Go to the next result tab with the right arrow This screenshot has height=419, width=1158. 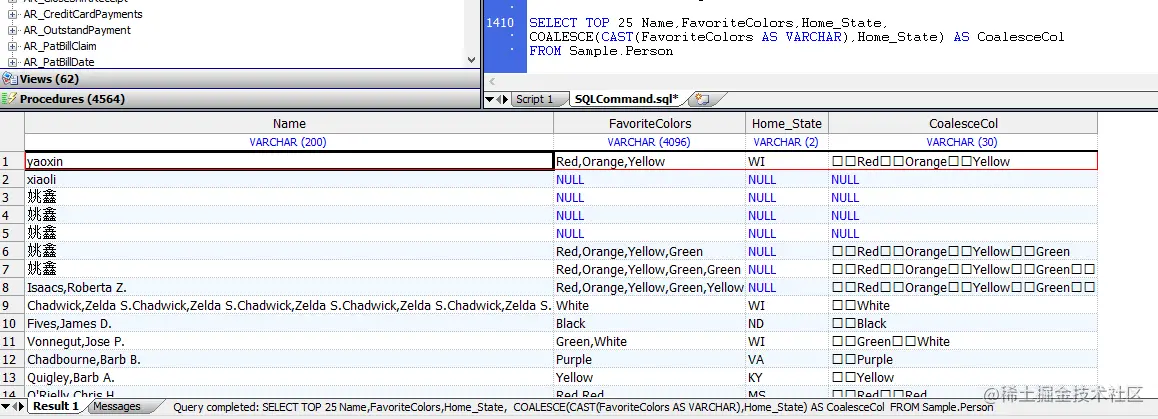(x=21, y=407)
